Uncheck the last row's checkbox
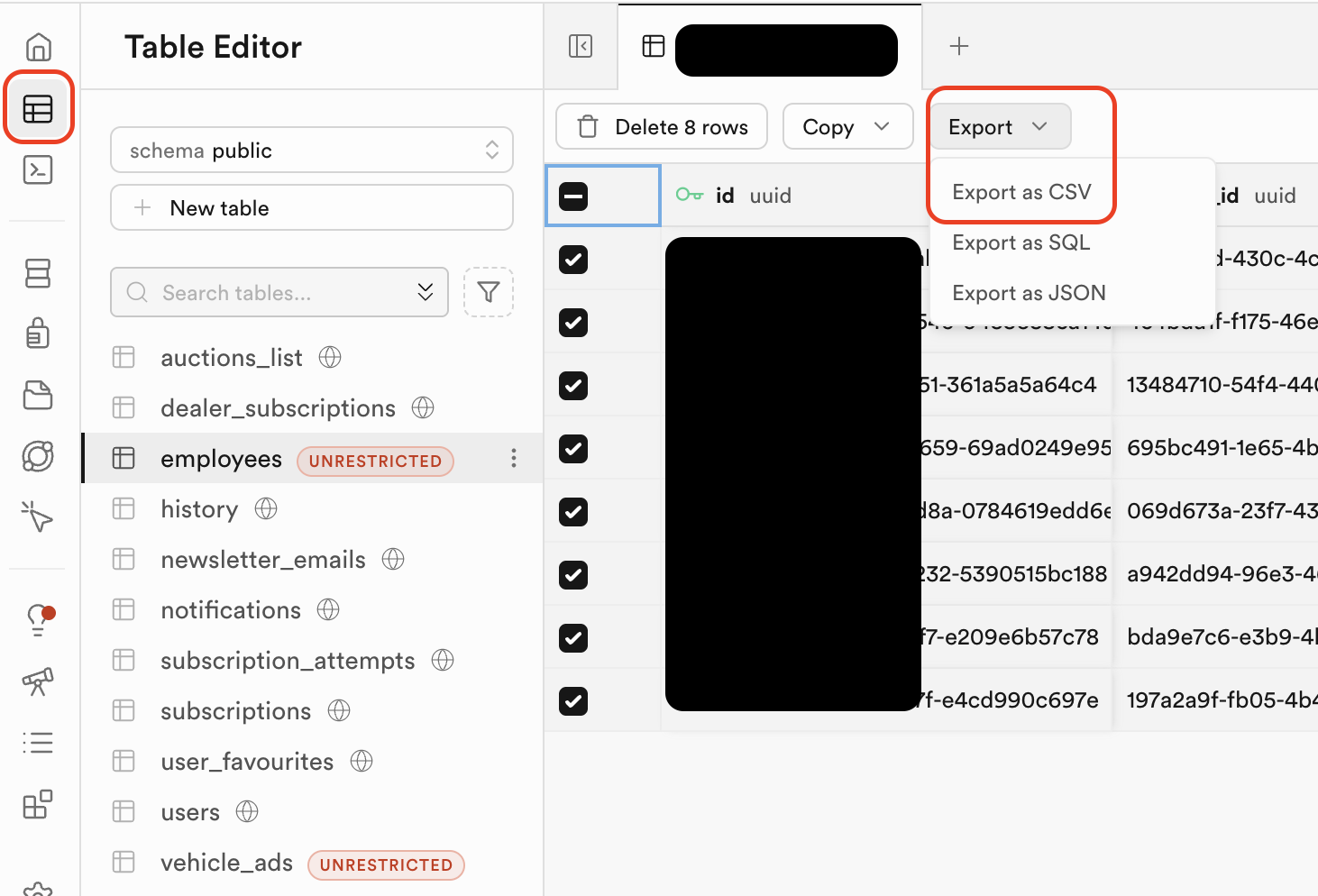 pyautogui.click(x=572, y=700)
